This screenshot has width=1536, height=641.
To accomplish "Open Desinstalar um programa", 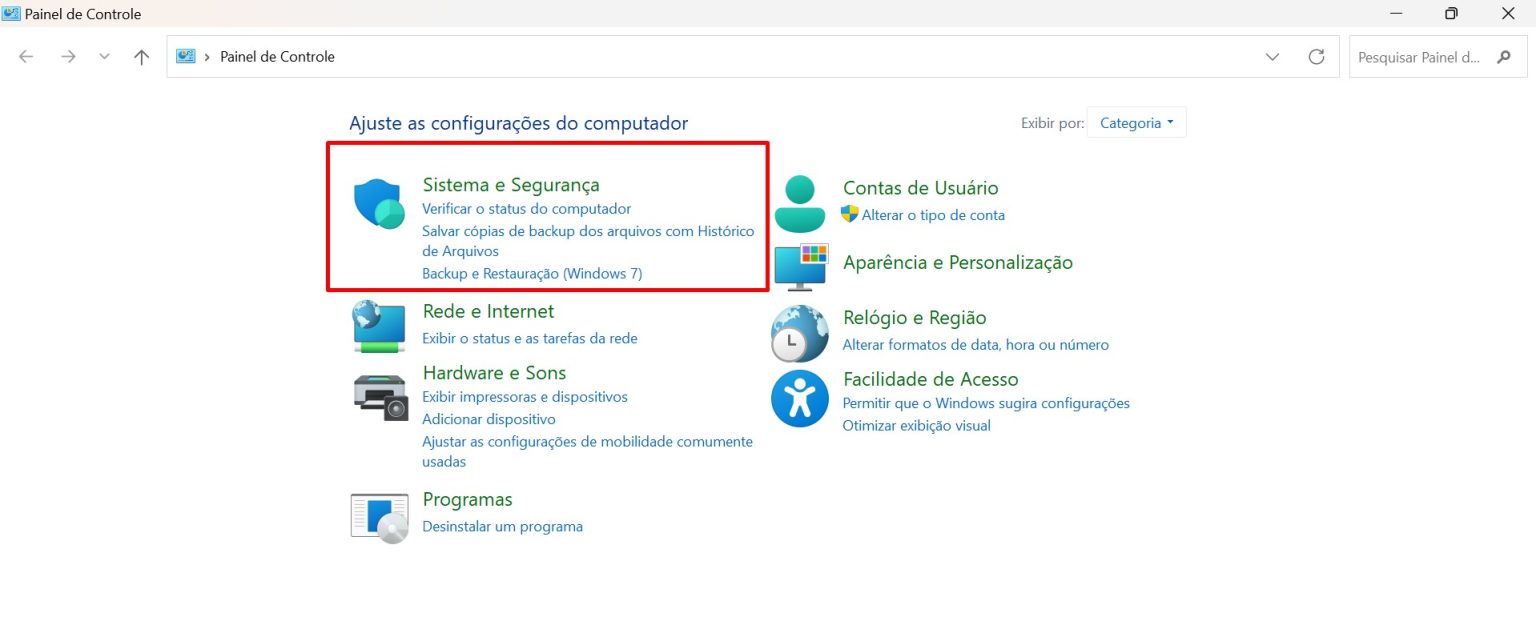I will (503, 526).
